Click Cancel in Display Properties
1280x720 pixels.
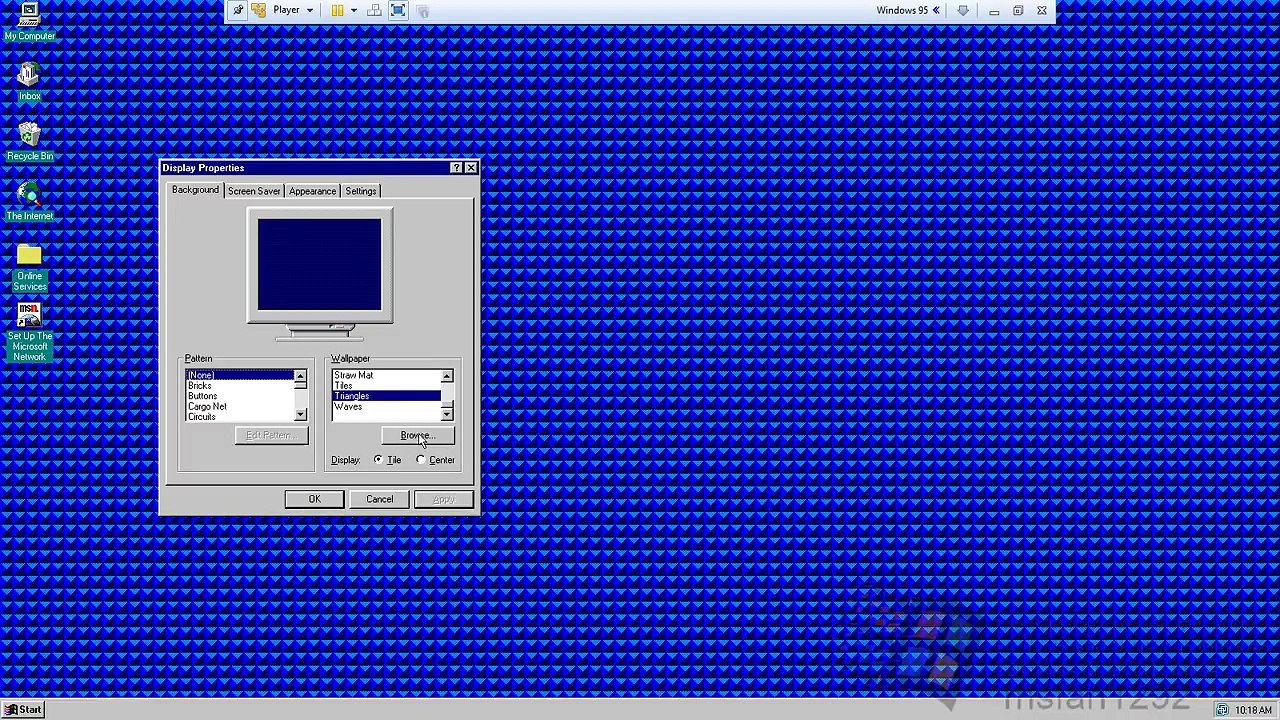(x=379, y=499)
